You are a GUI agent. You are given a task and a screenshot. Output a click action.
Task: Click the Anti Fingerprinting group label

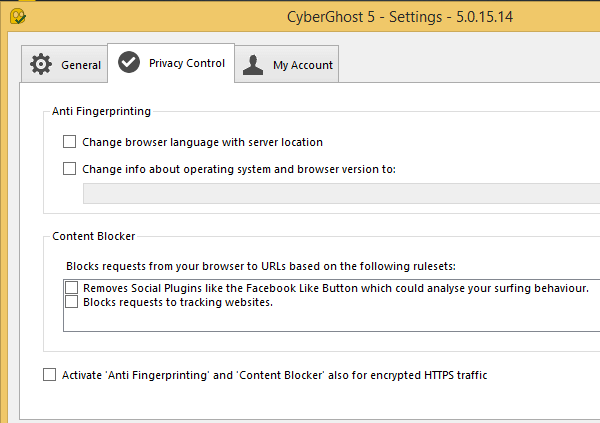point(101,111)
